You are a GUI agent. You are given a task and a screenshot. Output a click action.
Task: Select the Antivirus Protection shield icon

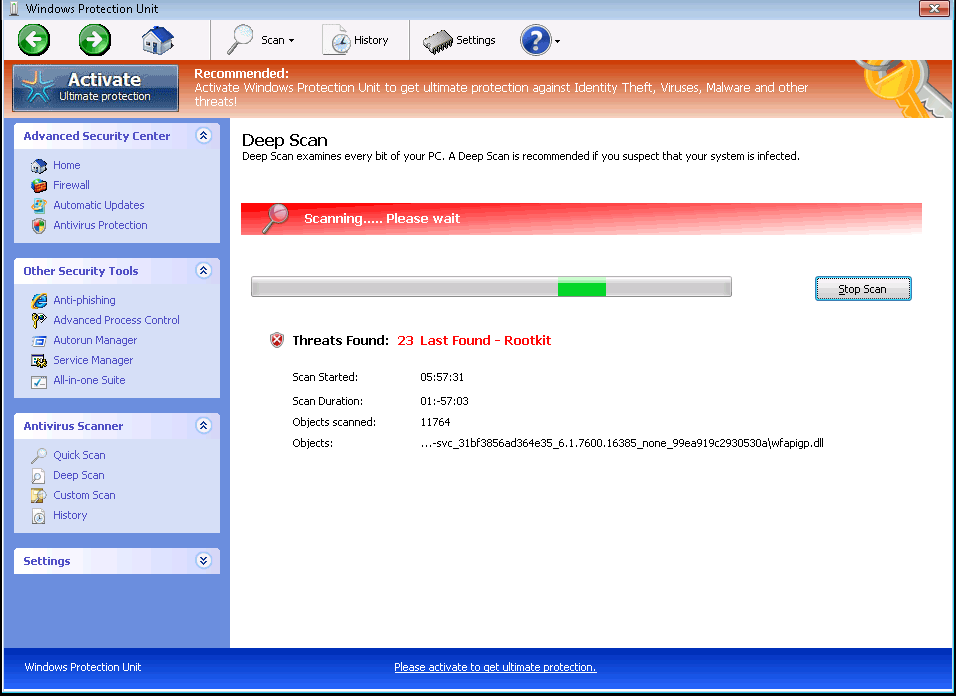click(x=39, y=225)
